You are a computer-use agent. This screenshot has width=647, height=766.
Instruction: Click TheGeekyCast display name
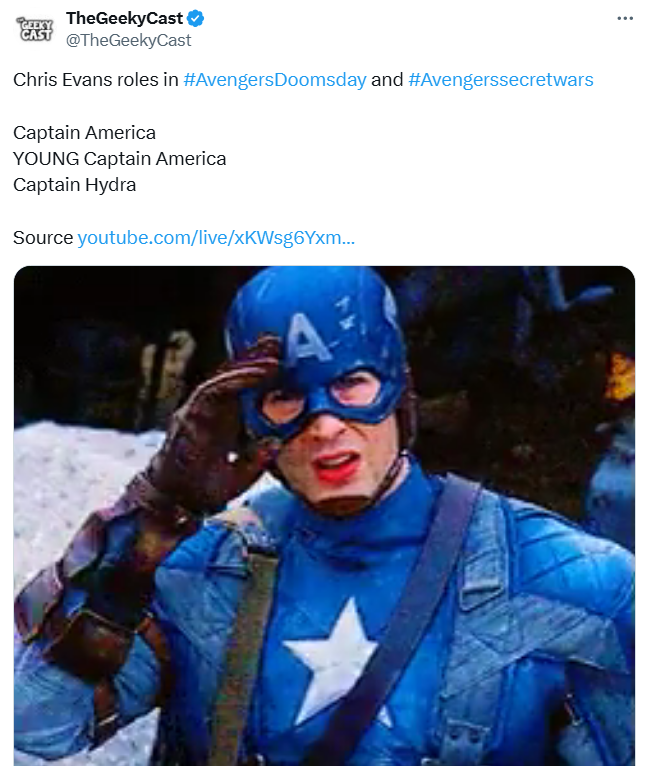(124, 19)
